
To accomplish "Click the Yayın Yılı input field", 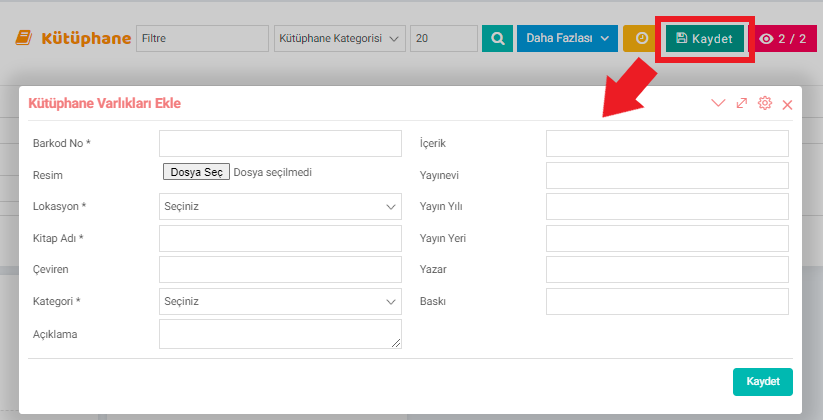I will [667, 206].
